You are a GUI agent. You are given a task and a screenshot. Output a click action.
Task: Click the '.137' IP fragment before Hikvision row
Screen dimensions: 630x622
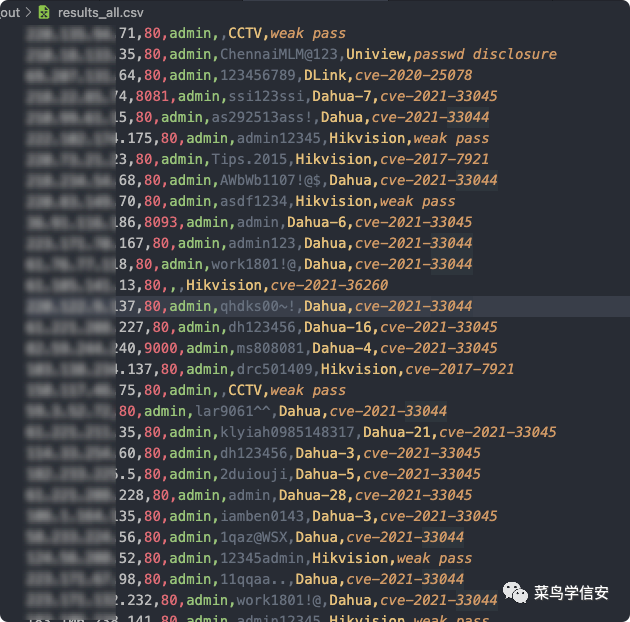135,369
